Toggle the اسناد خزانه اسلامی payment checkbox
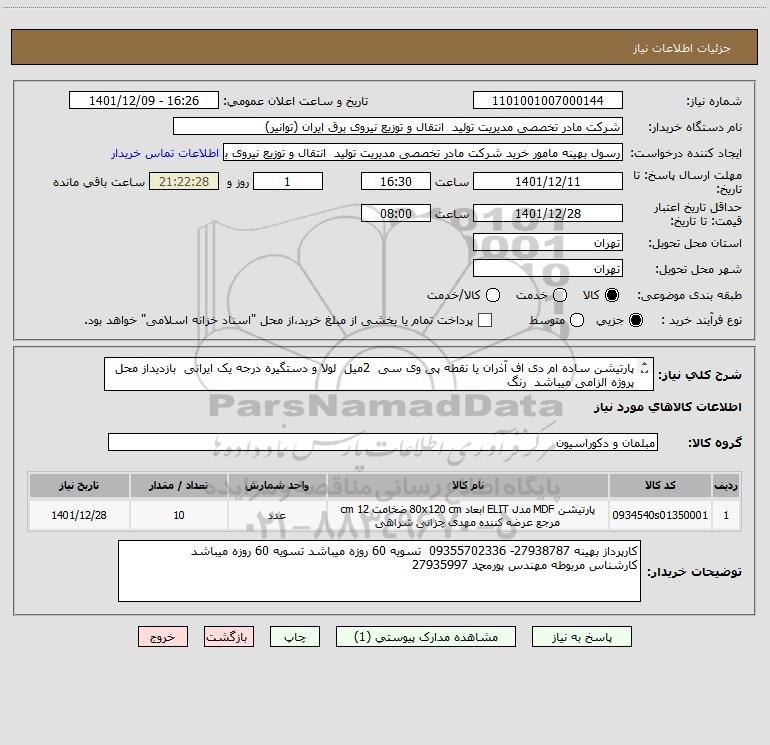This screenshot has height=745, width=770. pos(485,320)
